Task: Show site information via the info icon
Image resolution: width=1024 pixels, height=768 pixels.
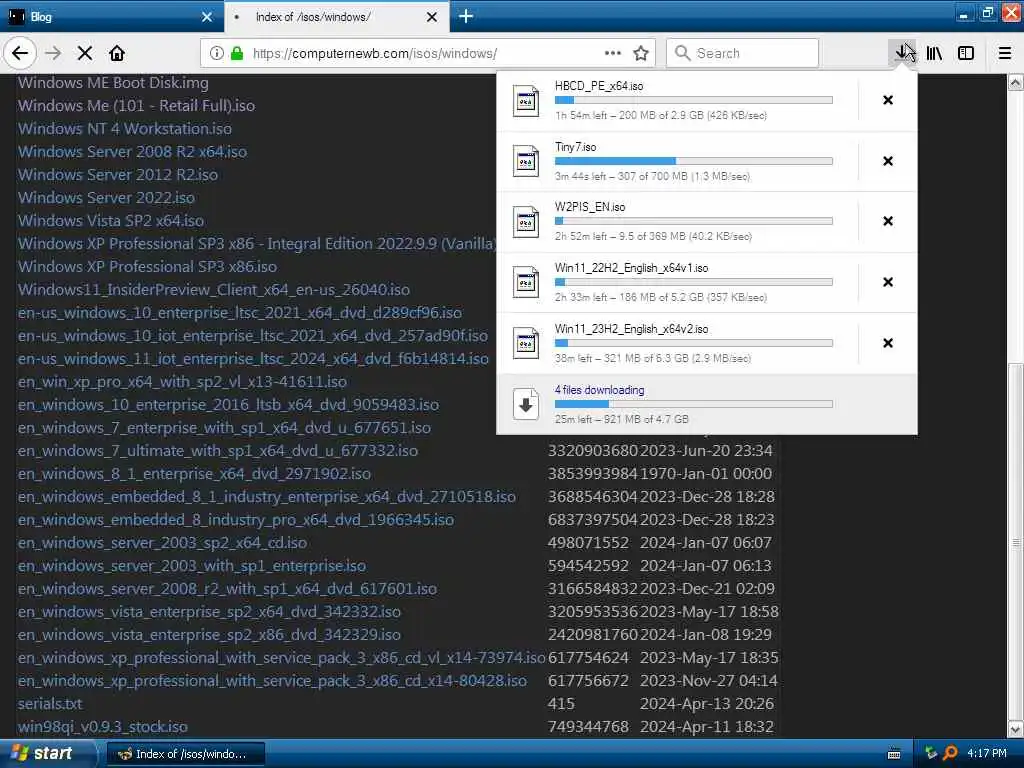Action: pos(217,54)
